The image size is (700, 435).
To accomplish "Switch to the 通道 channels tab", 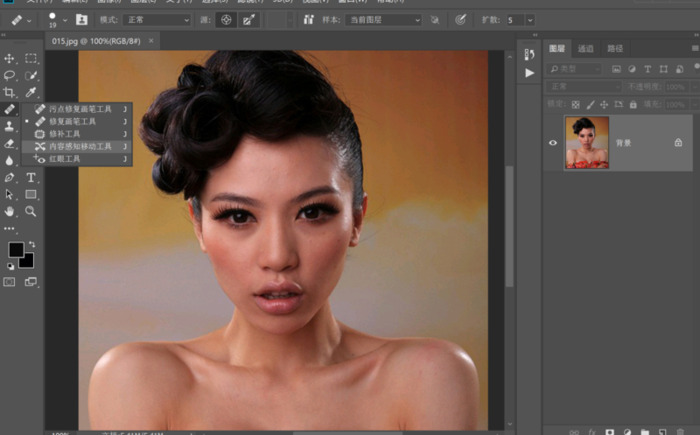I will [586, 48].
